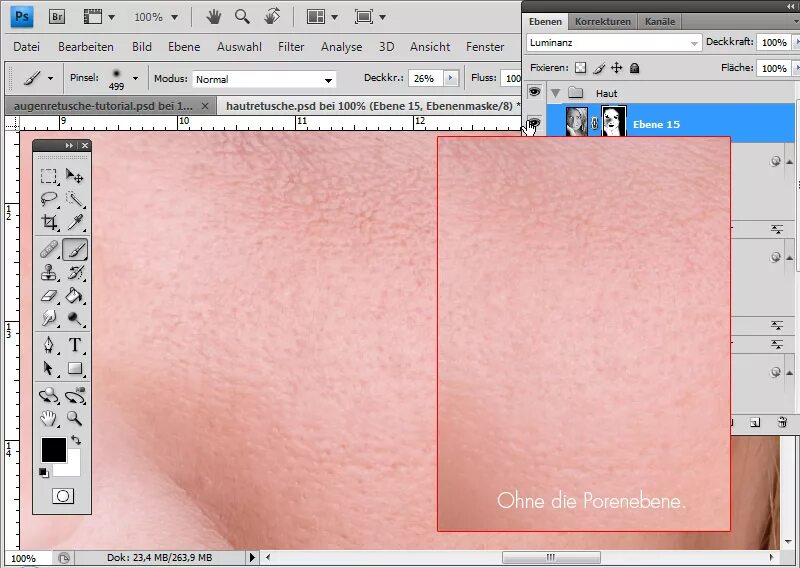Image resolution: width=800 pixels, height=568 pixels.
Task: Select the Eraser tool
Action: pos(49,295)
